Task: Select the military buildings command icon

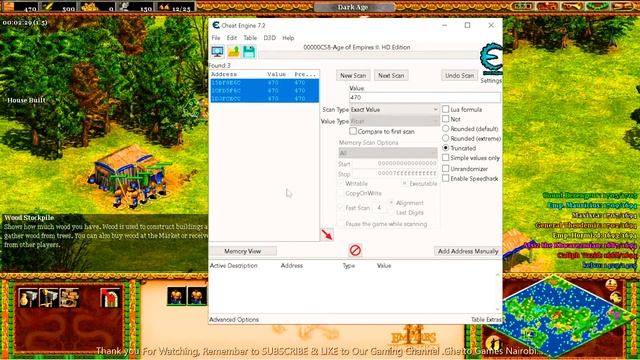Action: click(48, 298)
